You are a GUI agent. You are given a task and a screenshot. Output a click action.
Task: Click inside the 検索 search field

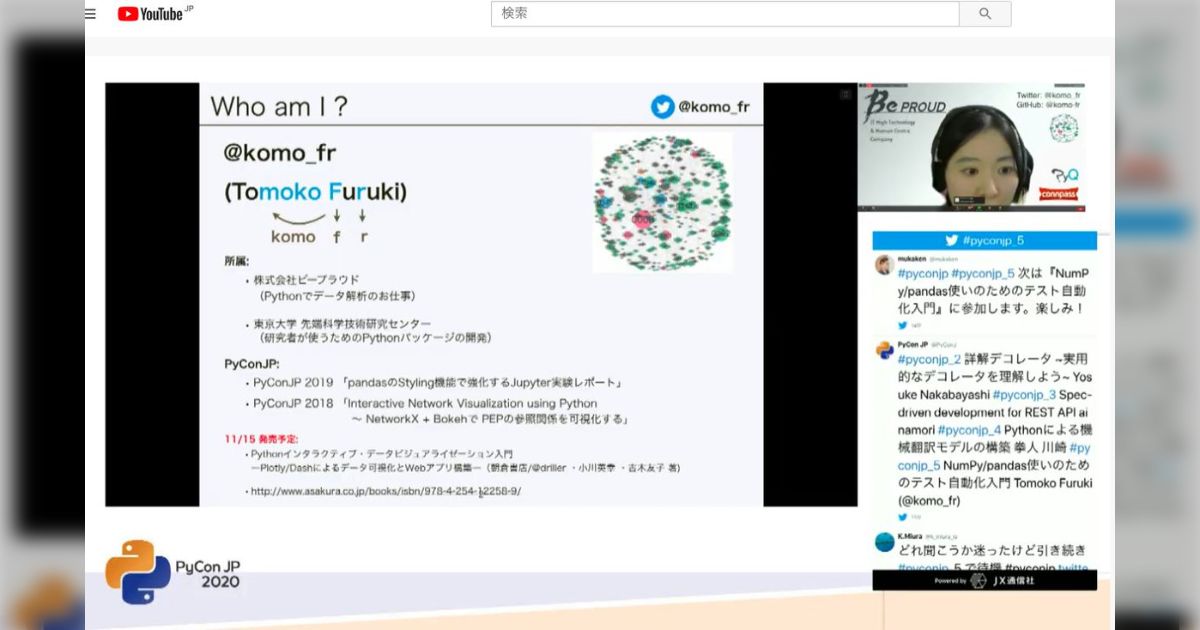(700, 13)
